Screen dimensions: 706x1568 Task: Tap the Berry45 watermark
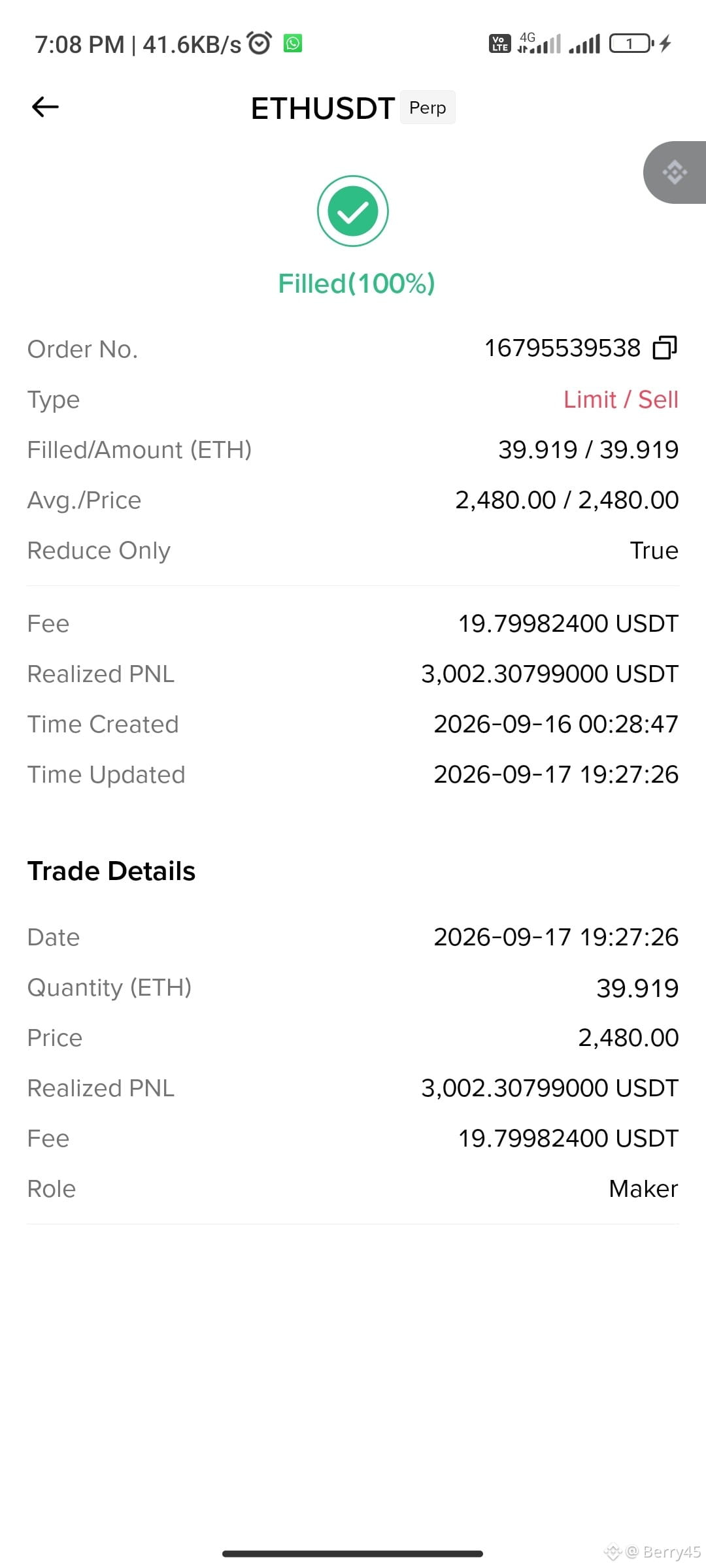[654, 1552]
